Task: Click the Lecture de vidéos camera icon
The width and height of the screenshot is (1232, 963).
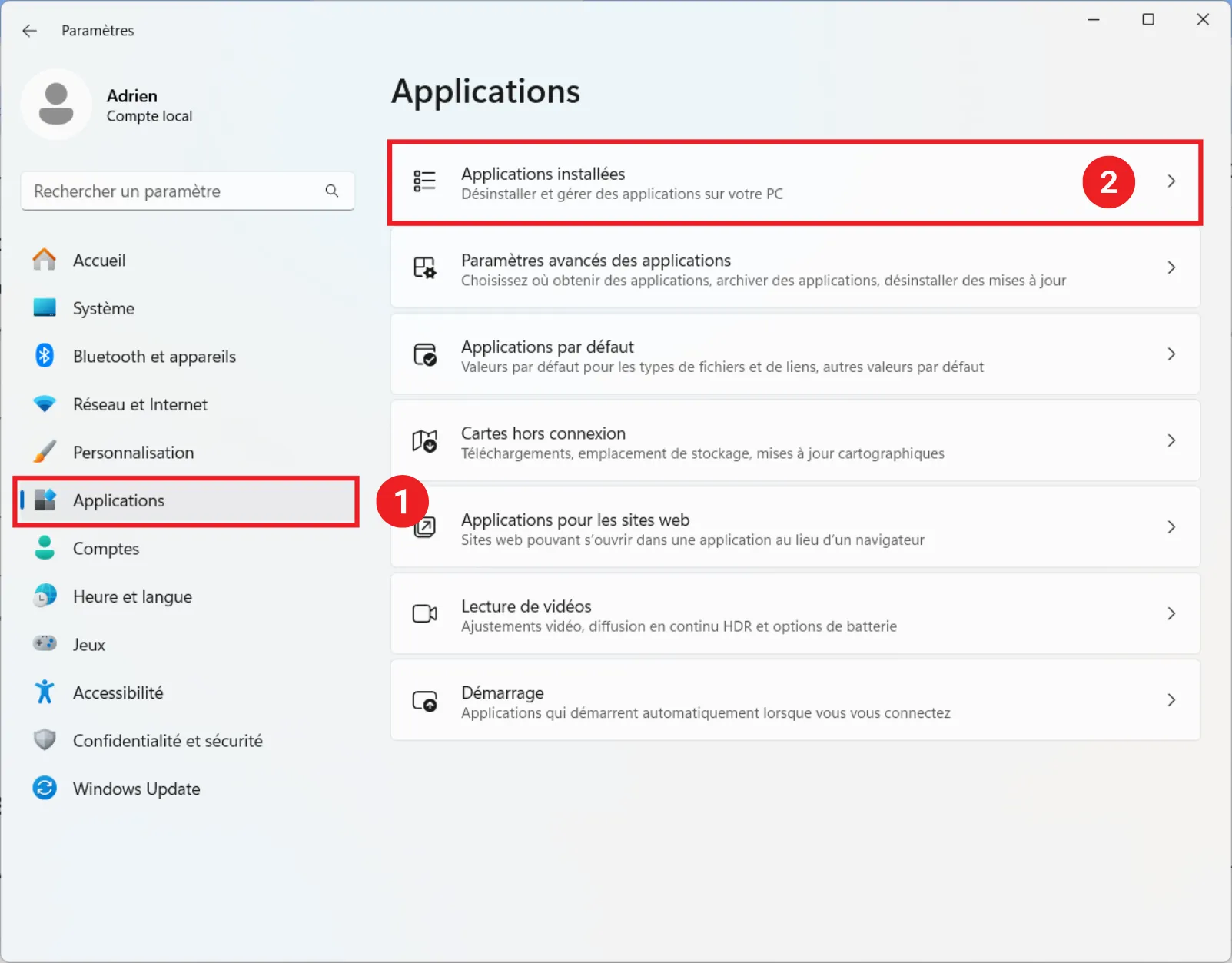Action: coord(424,613)
